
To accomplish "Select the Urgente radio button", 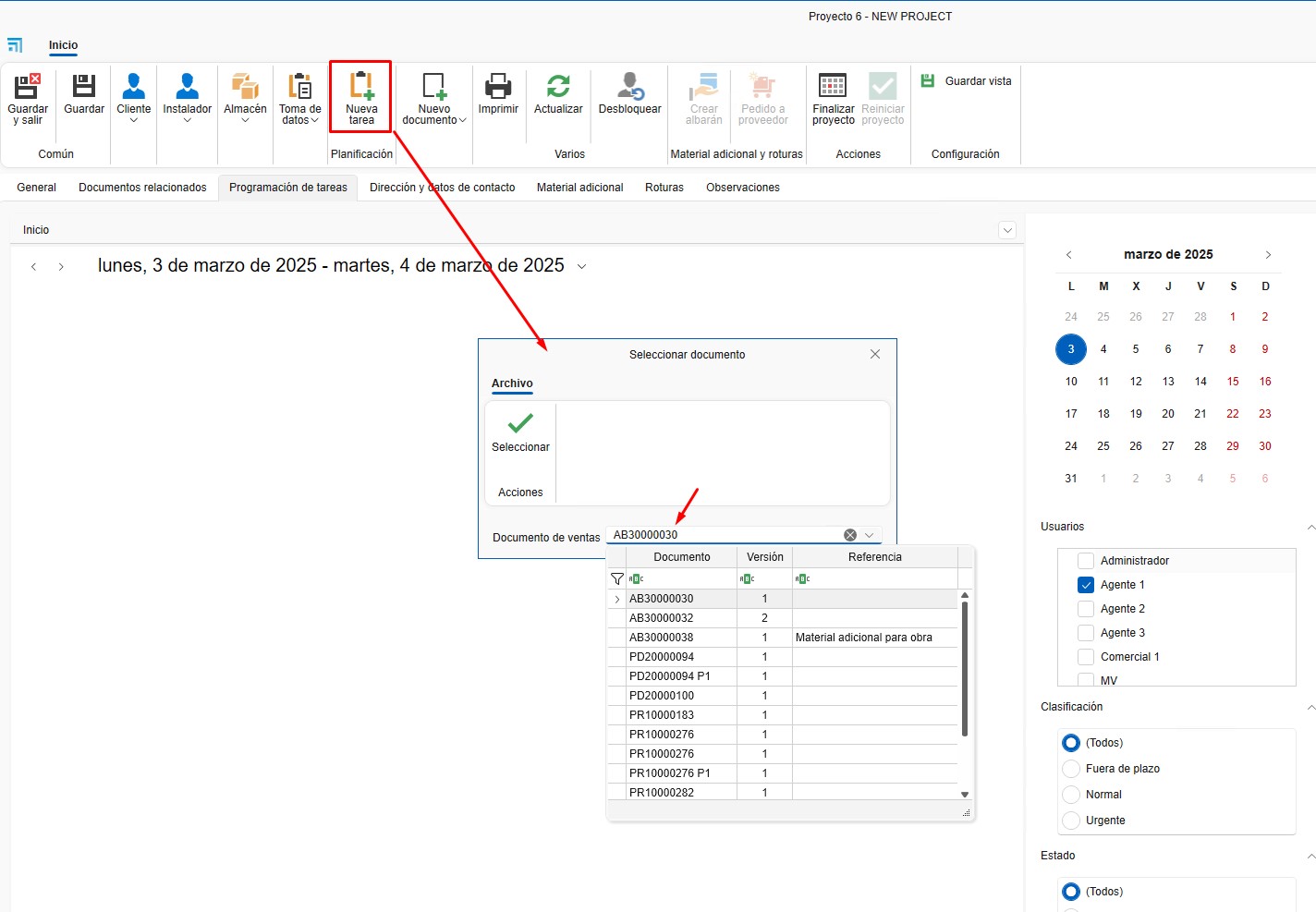I will tap(1071, 821).
